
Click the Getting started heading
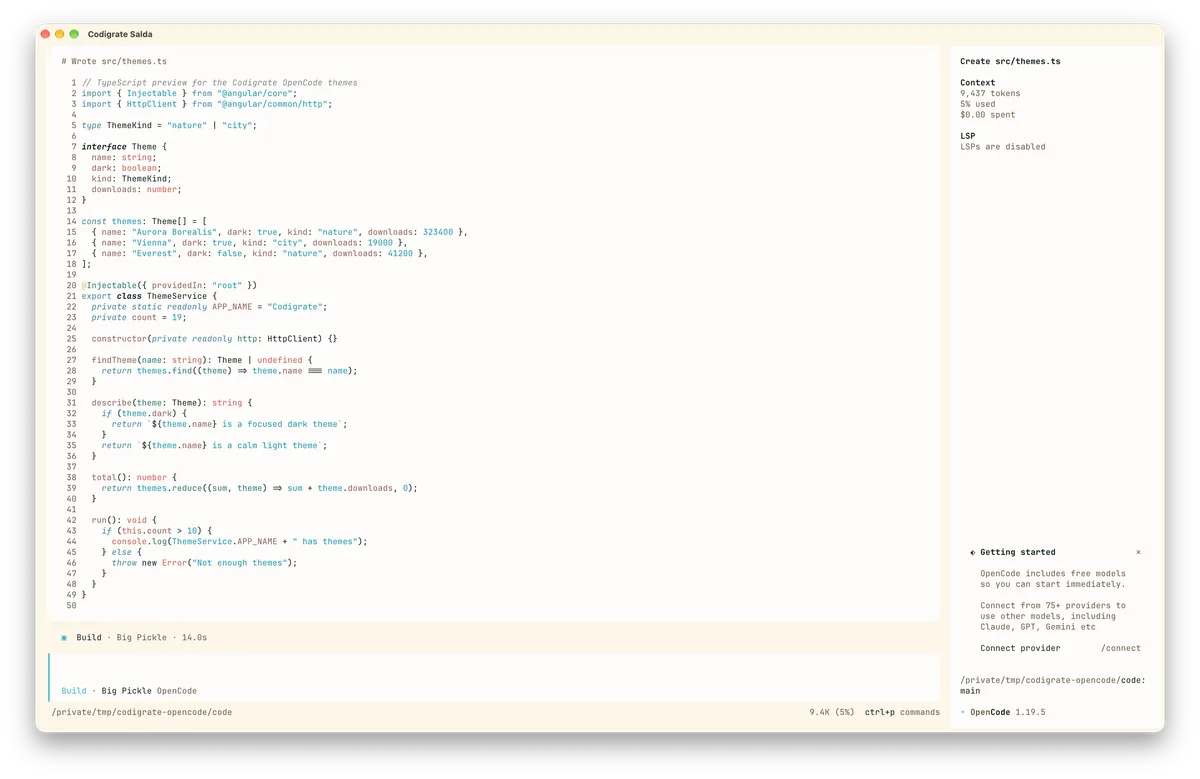coord(1017,552)
